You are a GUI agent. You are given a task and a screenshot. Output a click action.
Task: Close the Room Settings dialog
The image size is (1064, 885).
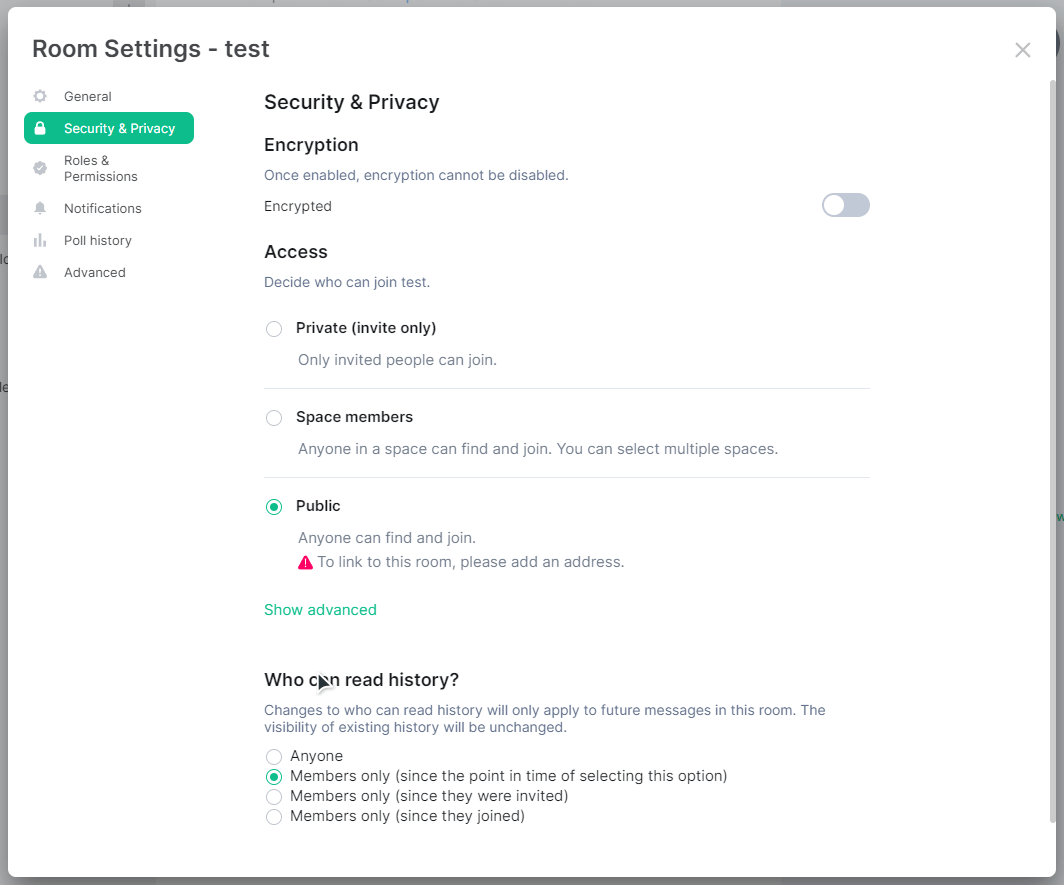(1023, 50)
